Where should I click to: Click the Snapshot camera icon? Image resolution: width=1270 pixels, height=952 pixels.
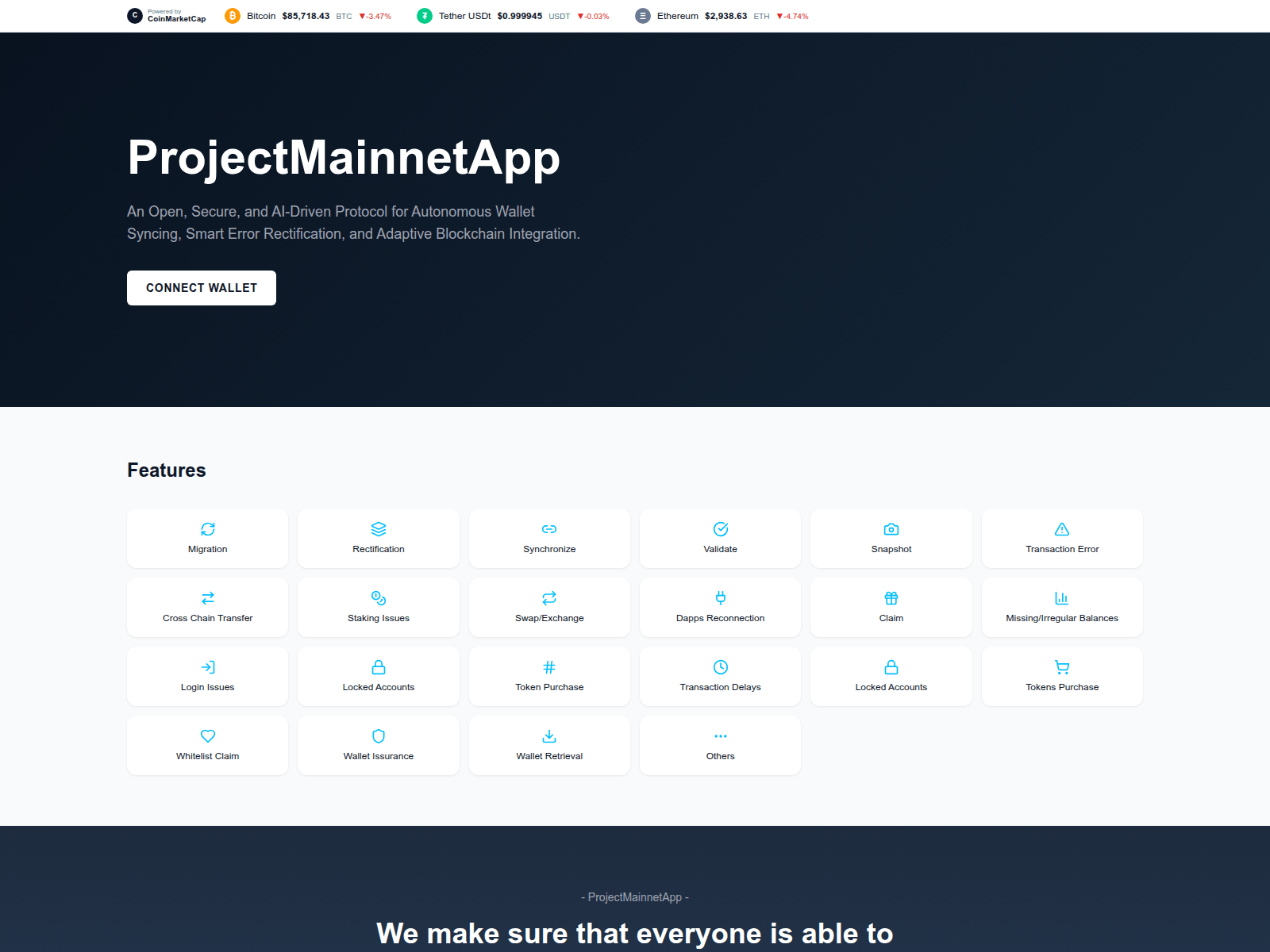(891, 529)
